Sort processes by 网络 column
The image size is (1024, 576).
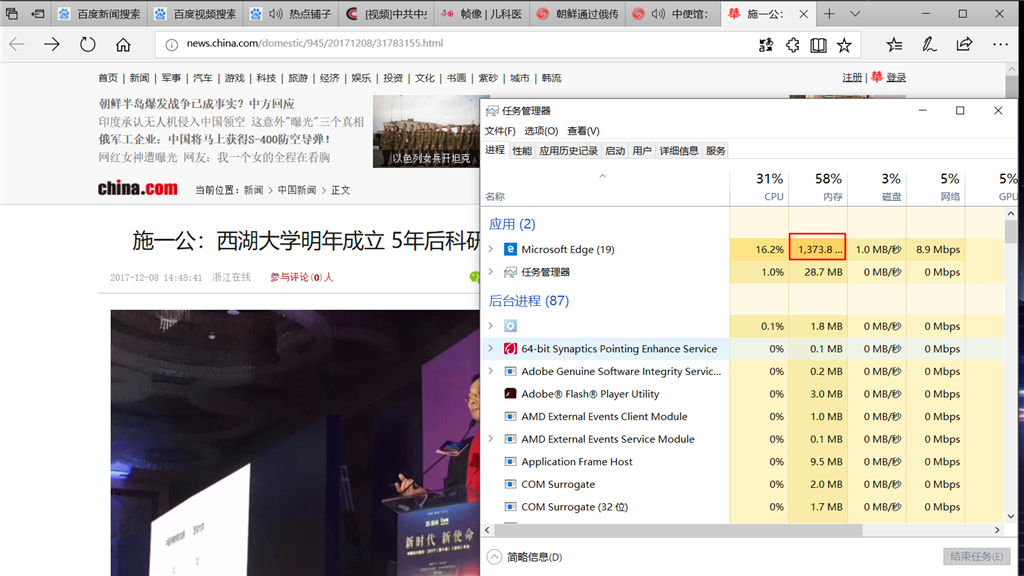pos(936,187)
